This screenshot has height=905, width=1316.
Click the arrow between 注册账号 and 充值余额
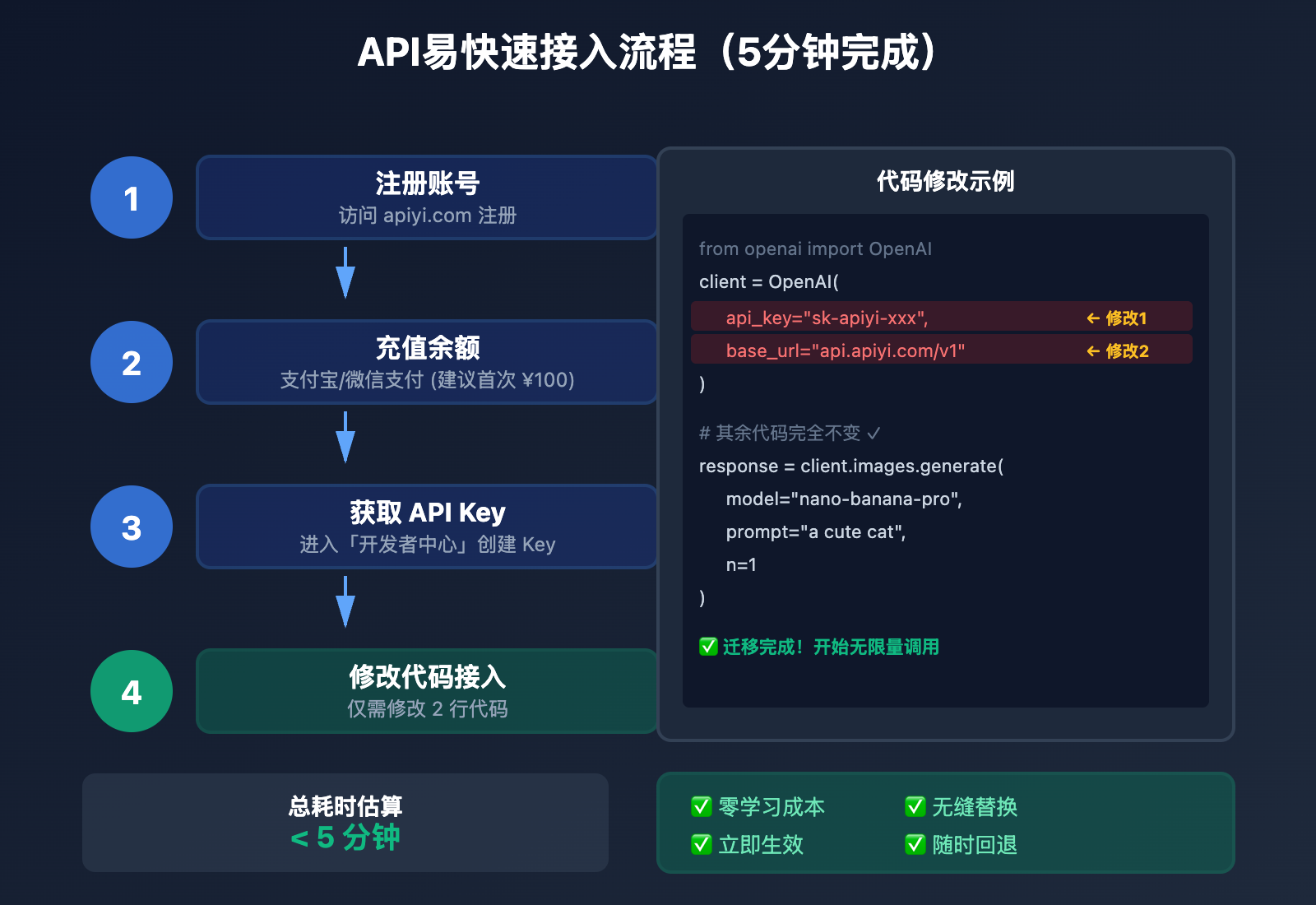click(x=344, y=271)
